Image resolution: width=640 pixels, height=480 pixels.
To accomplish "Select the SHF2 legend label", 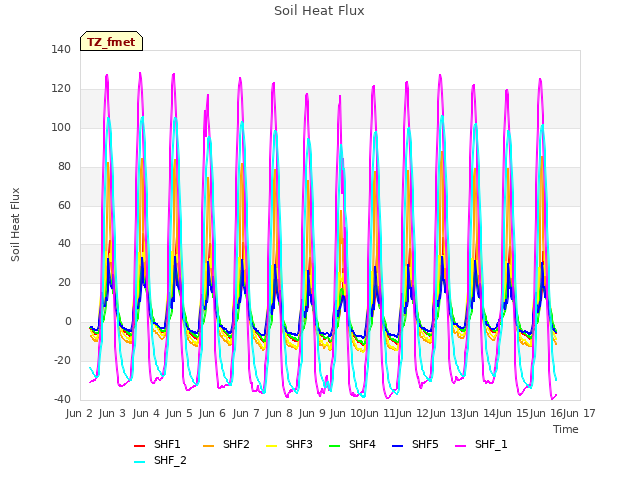I will coord(236,444).
